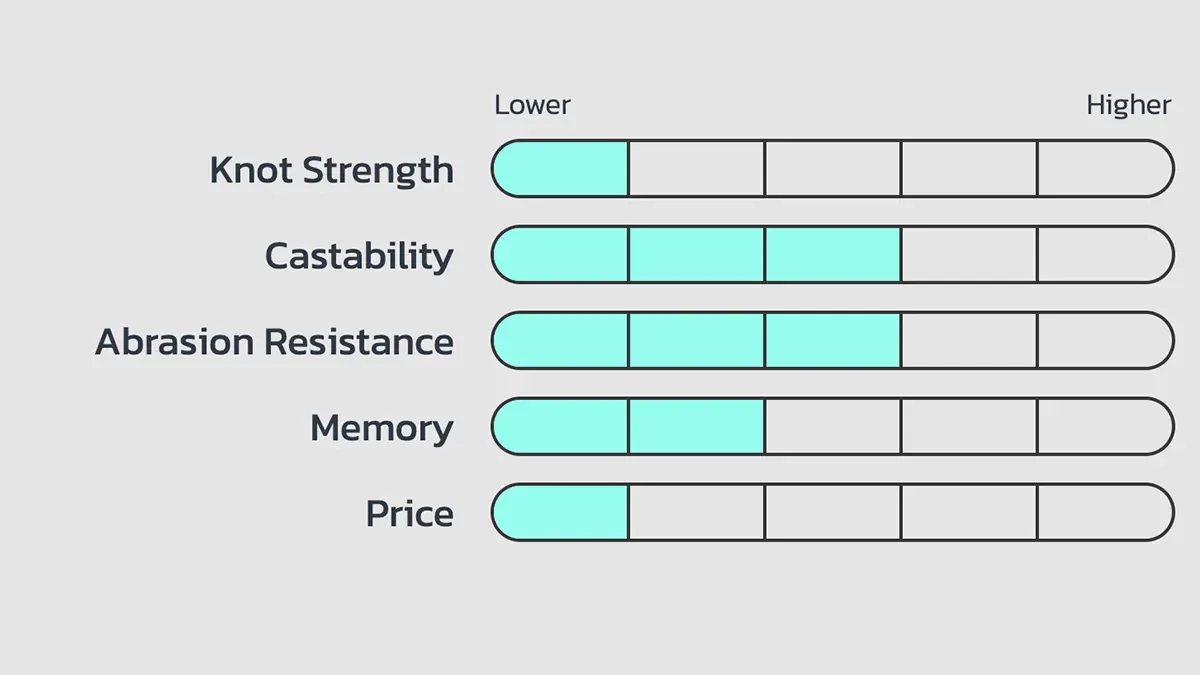Click the Castability label
Image resolution: width=1200 pixels, height=675 pixels.
358,256
